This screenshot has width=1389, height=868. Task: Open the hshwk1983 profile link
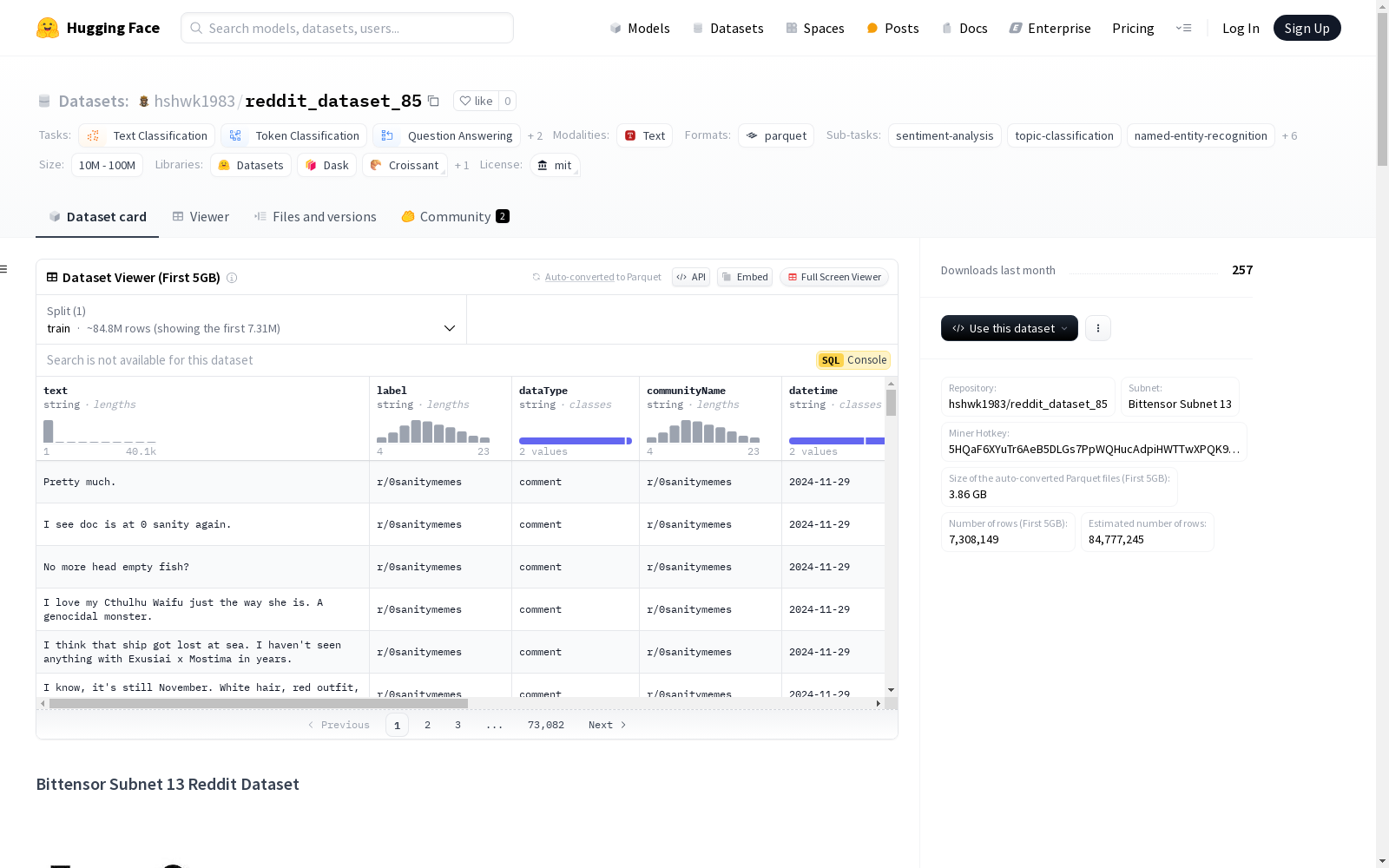tap(194, 102)
